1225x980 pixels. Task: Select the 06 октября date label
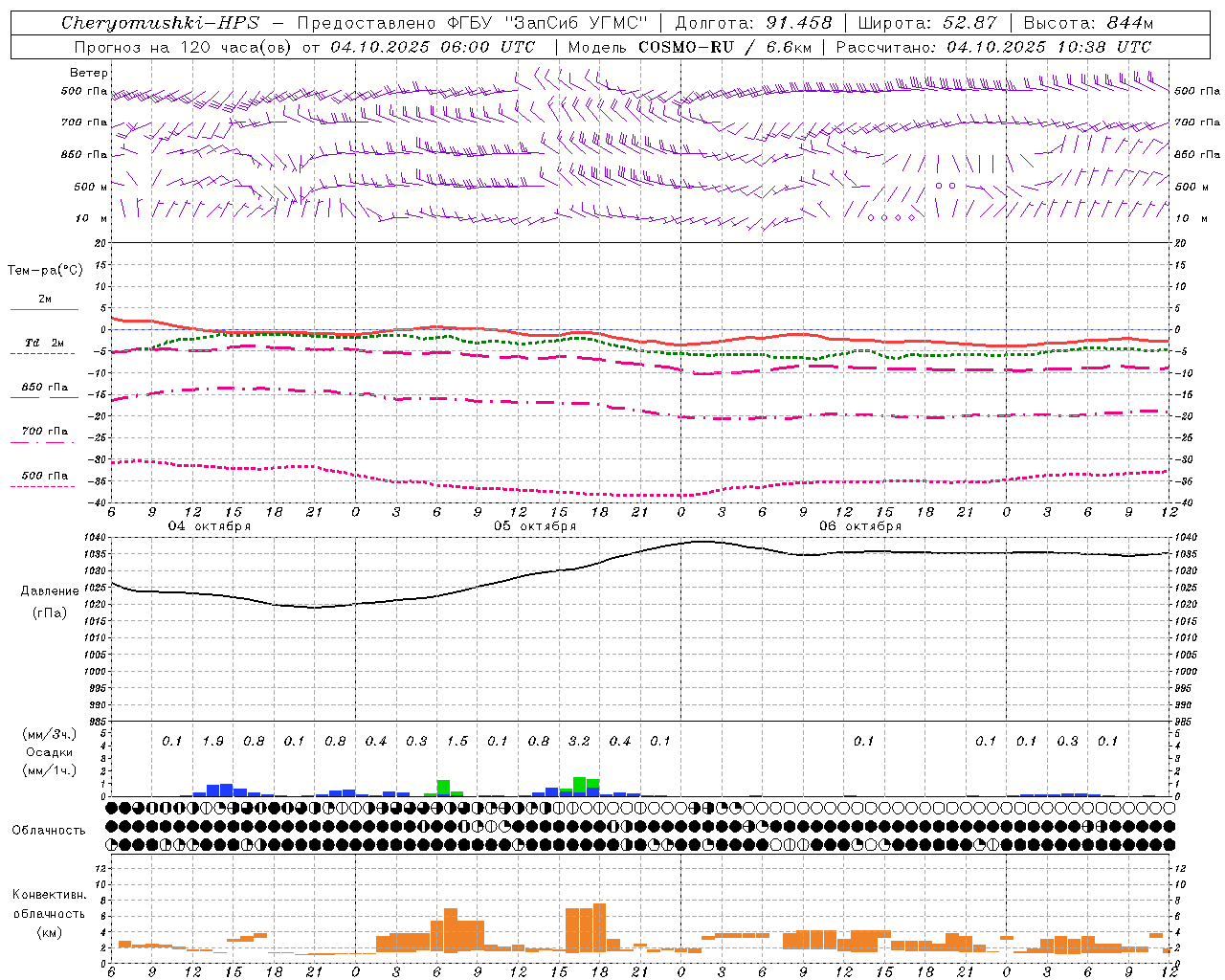860,526
